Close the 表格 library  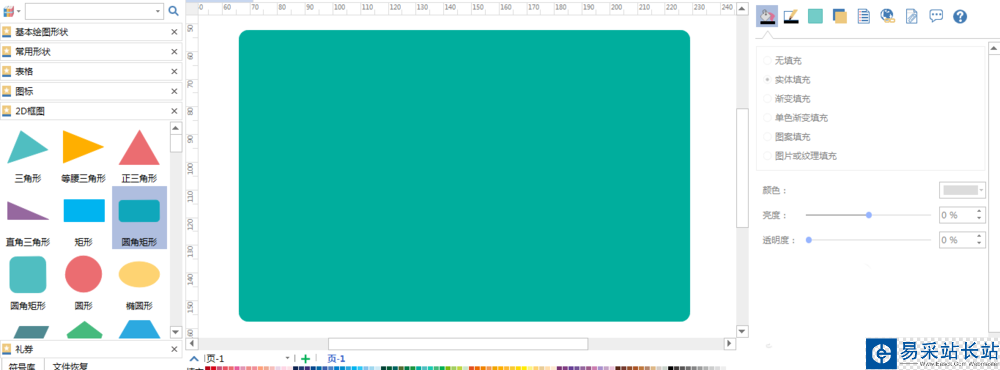pos(174,71)
